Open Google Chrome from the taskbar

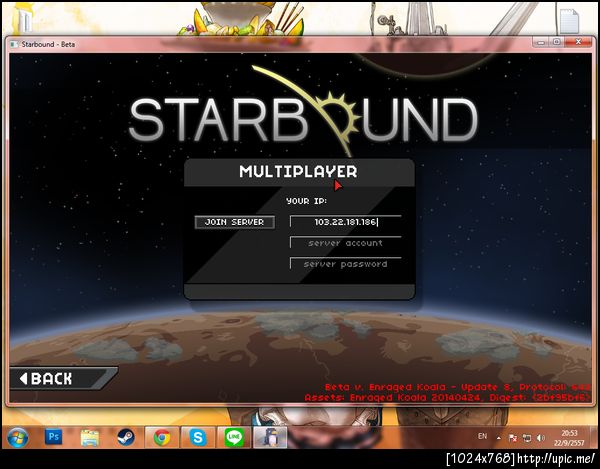[x=162, y=437]
